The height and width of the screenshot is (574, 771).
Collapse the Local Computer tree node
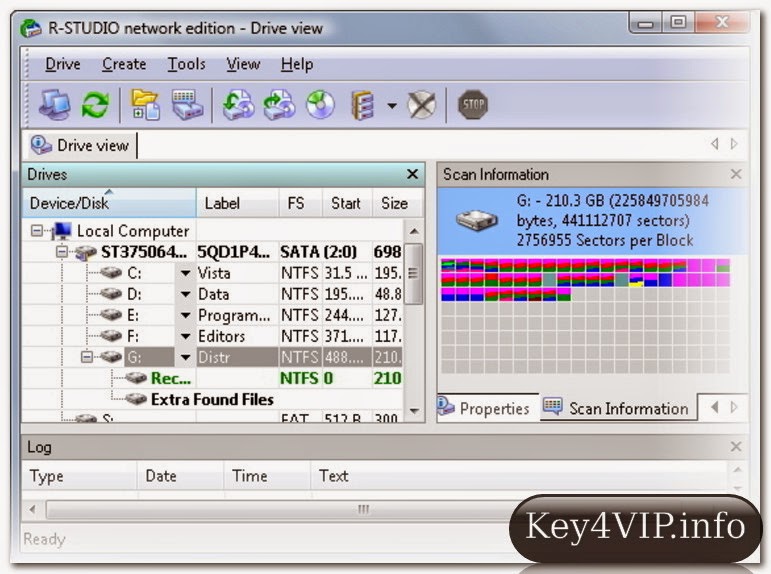(x=37, y=231)
